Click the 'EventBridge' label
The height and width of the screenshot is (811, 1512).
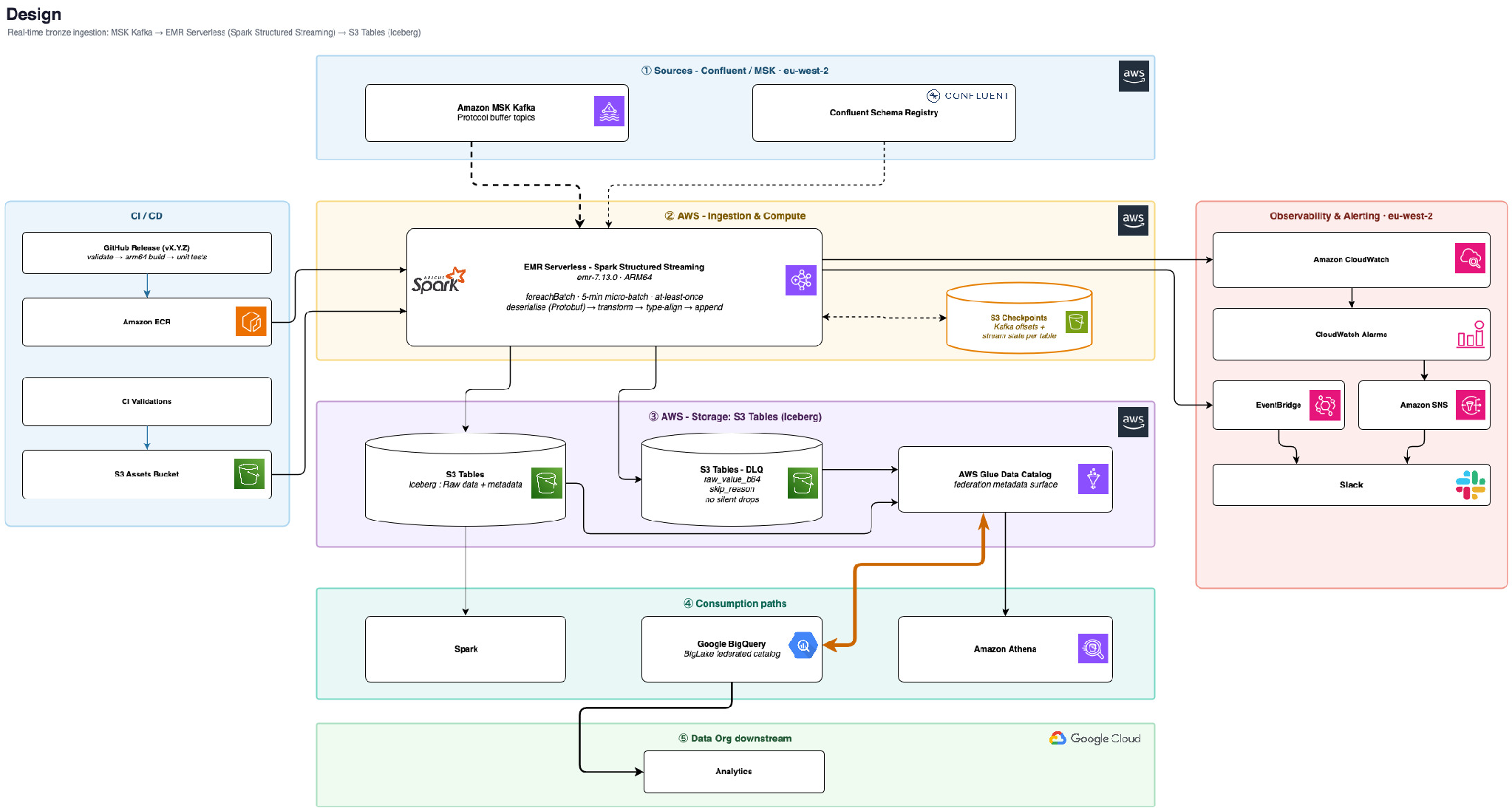coord(1278,405)
